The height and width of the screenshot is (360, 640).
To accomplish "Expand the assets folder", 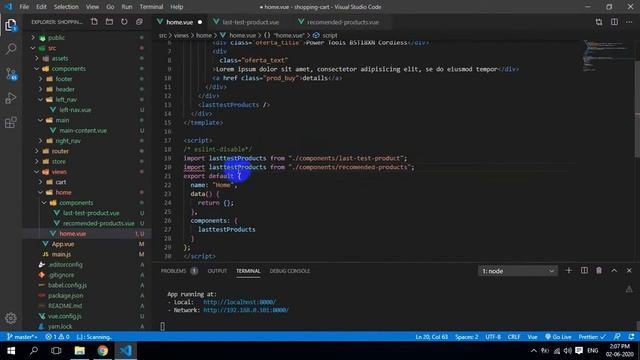I will [x=60, y=58].
